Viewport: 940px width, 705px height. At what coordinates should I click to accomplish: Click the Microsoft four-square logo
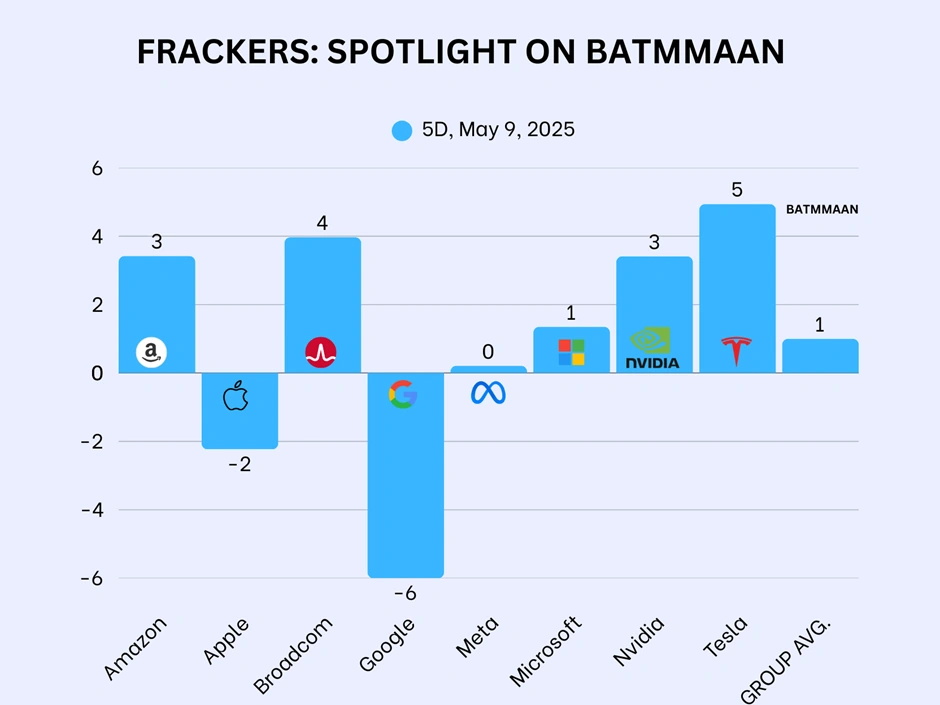coord(571,352)
